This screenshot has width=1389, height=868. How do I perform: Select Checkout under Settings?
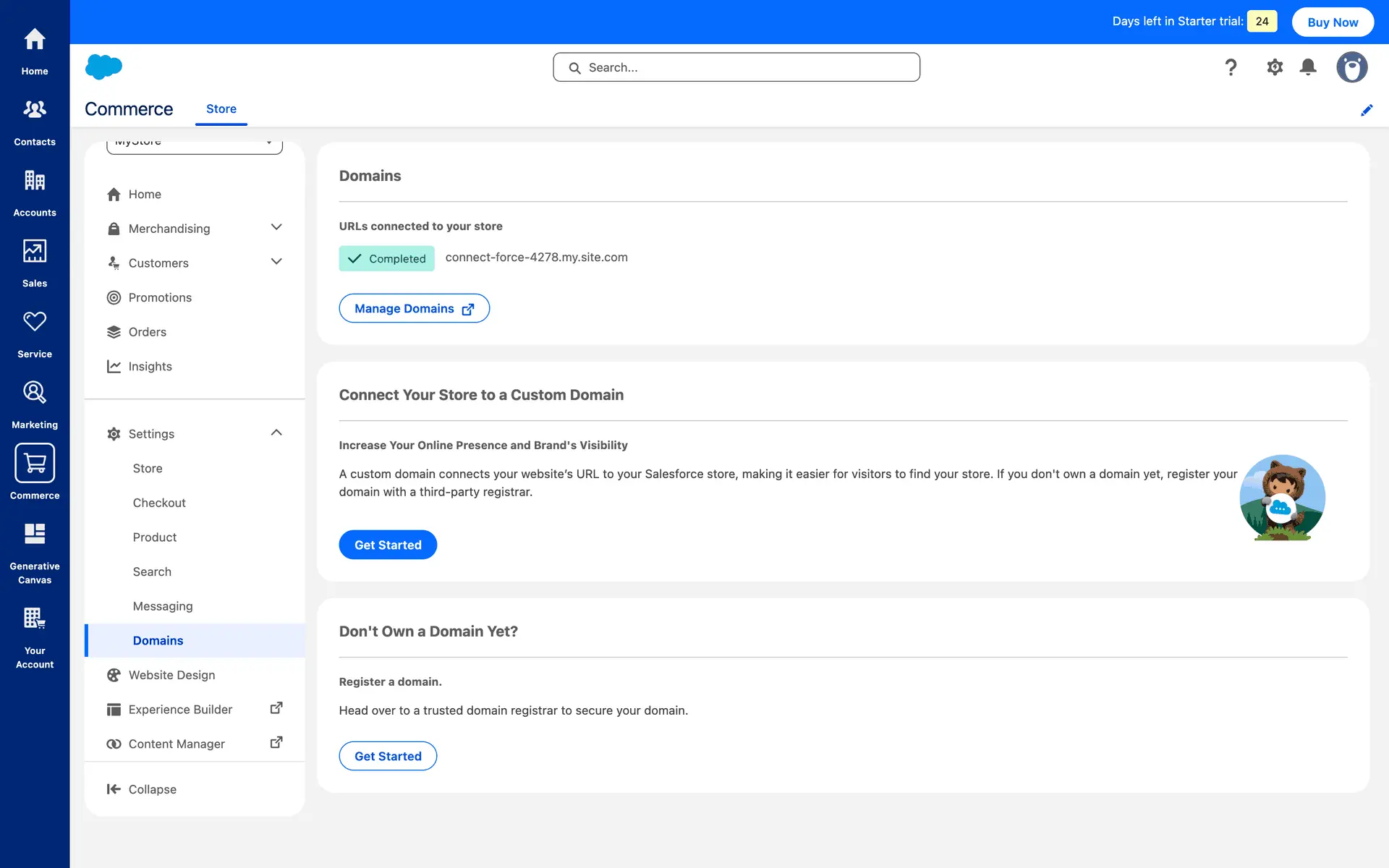coord(159,503)
